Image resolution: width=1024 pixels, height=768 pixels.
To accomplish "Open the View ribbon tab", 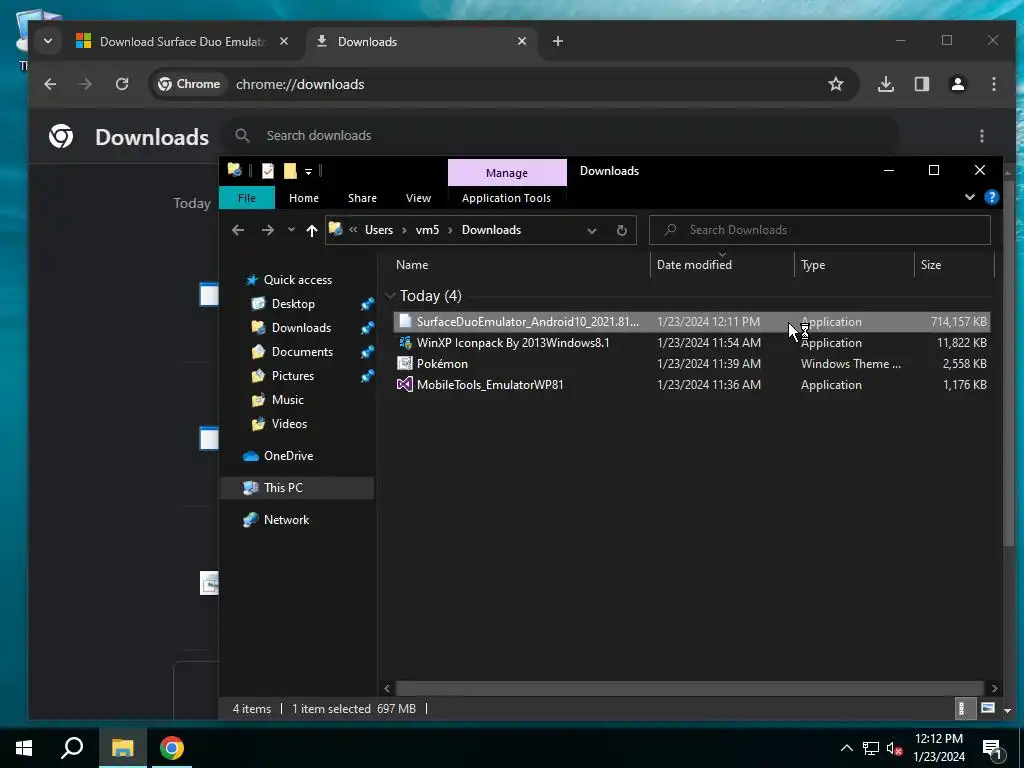I will (x=418, y=198).
